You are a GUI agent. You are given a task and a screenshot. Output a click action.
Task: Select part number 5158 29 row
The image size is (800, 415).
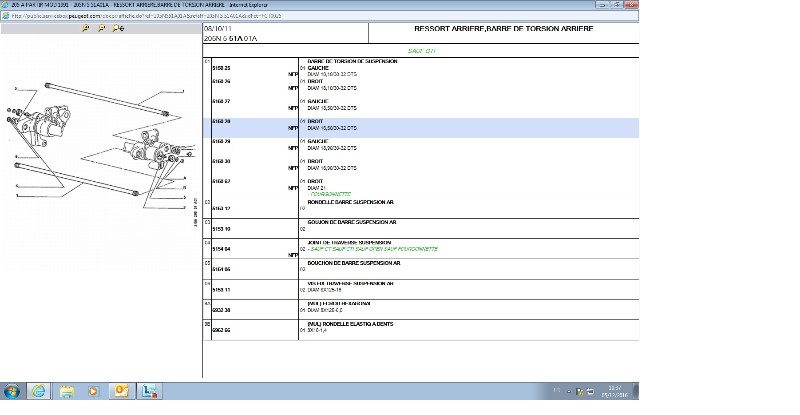click(x=221, y=141)
